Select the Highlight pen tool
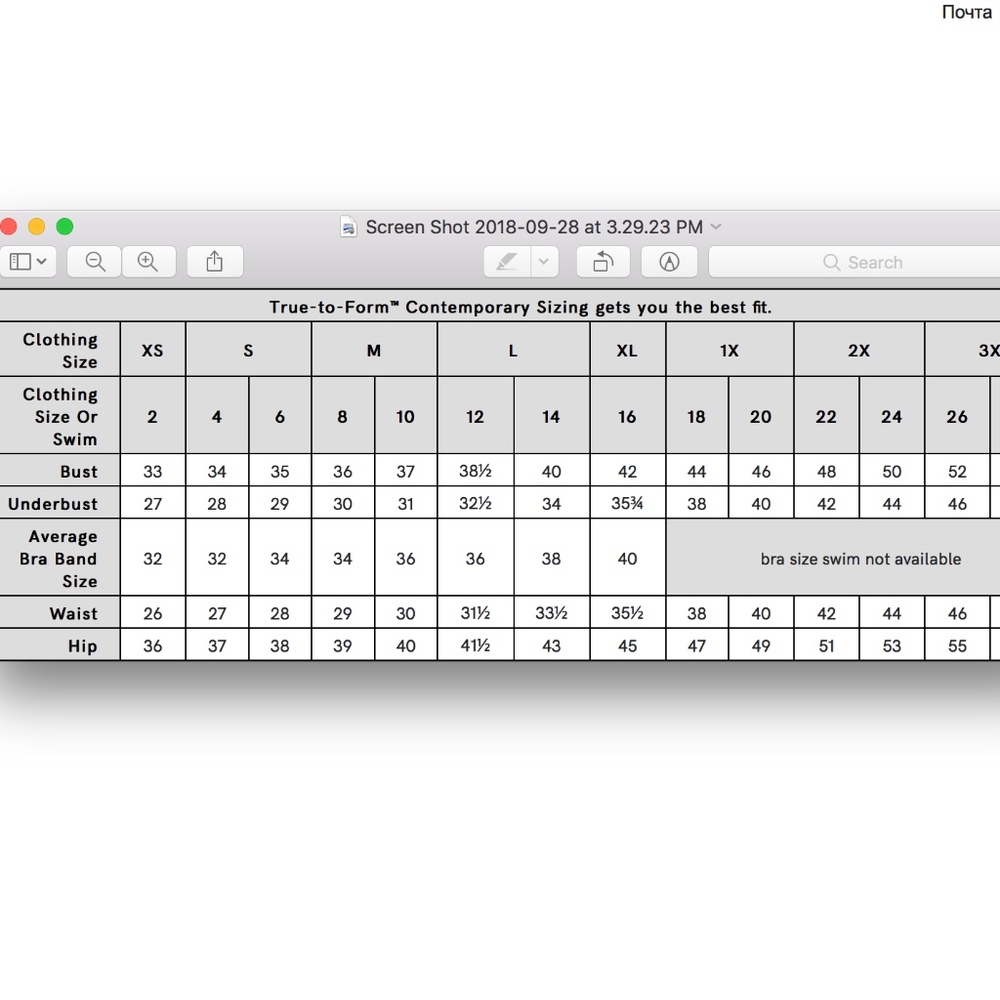The image size is (1000, 1000). (507, 262)
